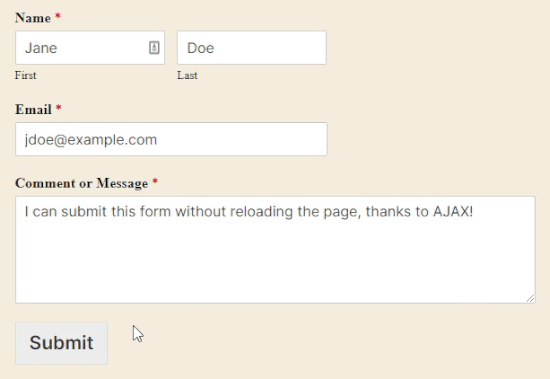Click the Last sublabel under the name field

pos(187,75)
